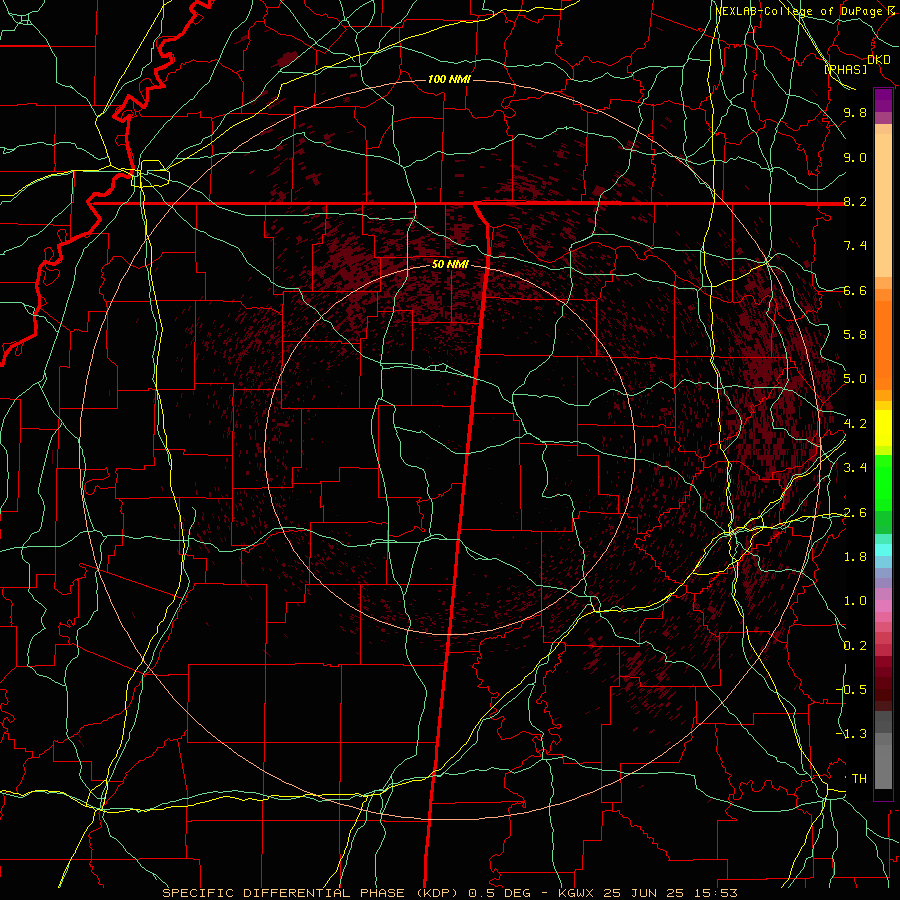Click the bright green band in the color bar
This screenshot has width=900, height=900.
pyautogui.click(x=883, y=482)
